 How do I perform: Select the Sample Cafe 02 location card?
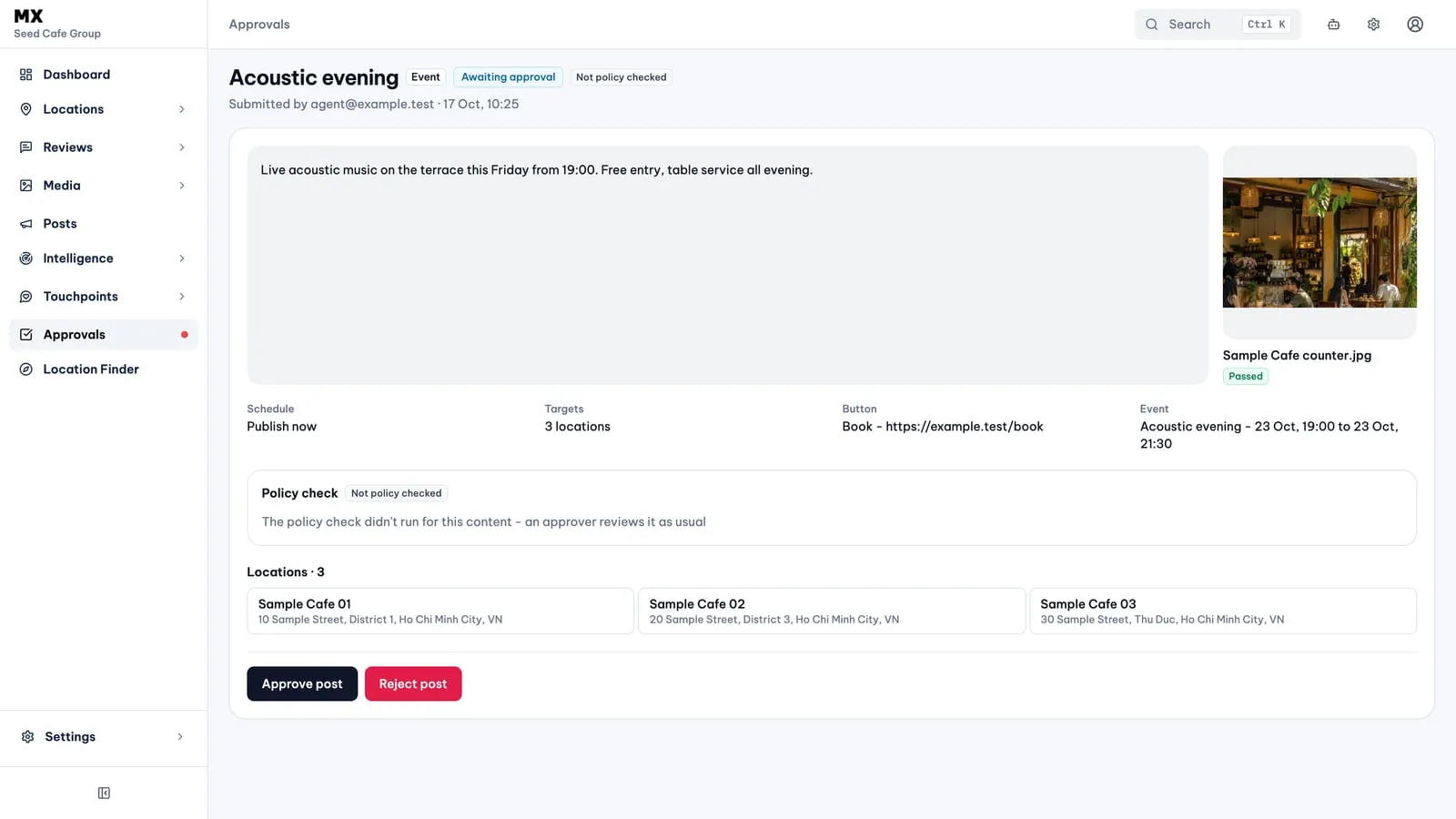tap(832, 611)
